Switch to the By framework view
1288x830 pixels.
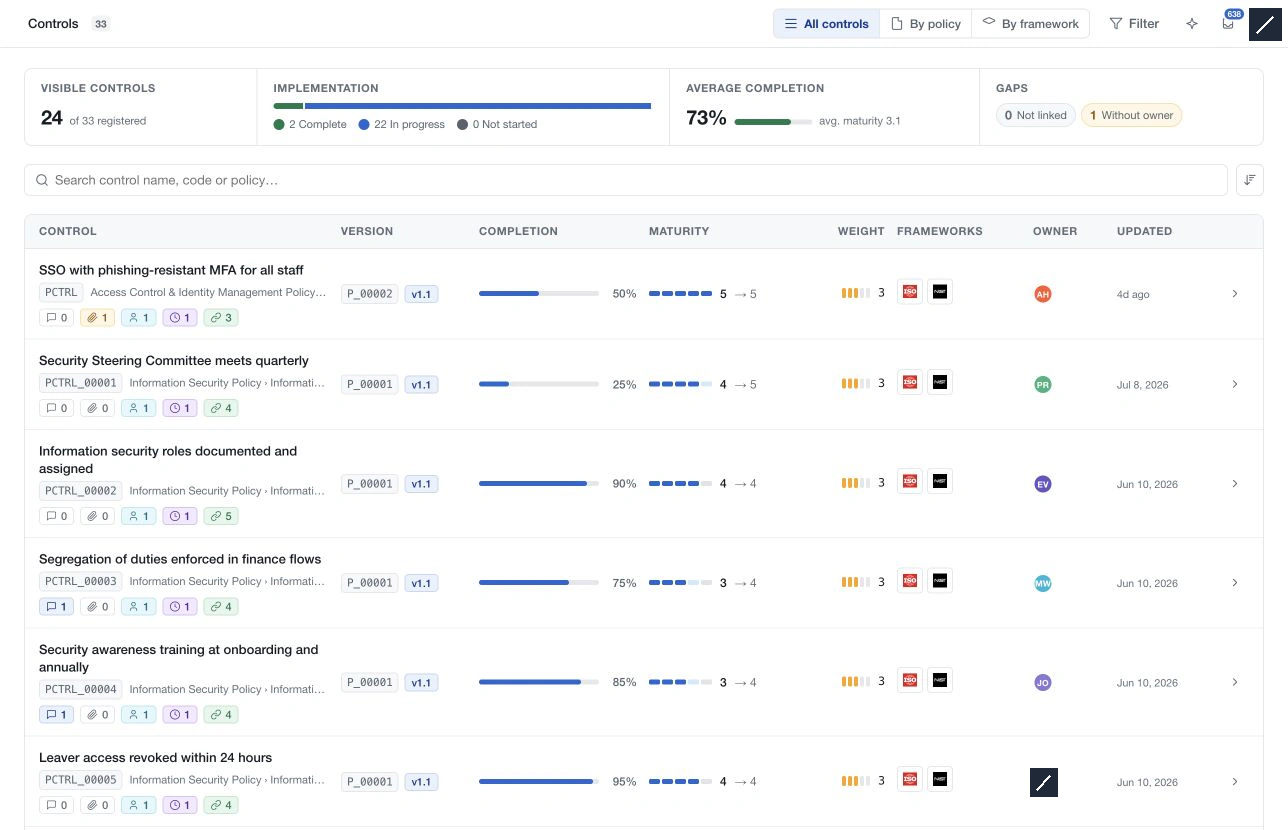pyautogui.click(x=1031, y=24)
